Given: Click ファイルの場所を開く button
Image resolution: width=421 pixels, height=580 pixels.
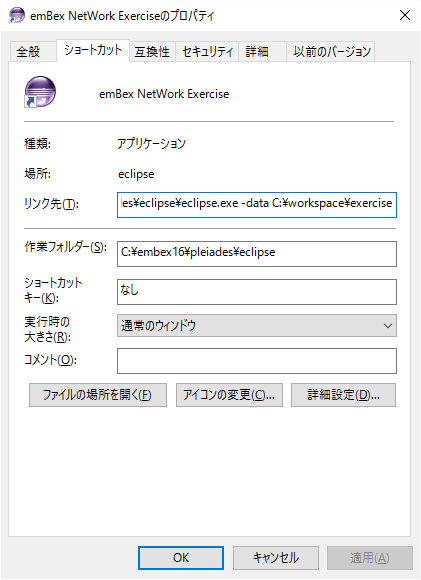Looking at the screenshot, I should tap(98, 395).
